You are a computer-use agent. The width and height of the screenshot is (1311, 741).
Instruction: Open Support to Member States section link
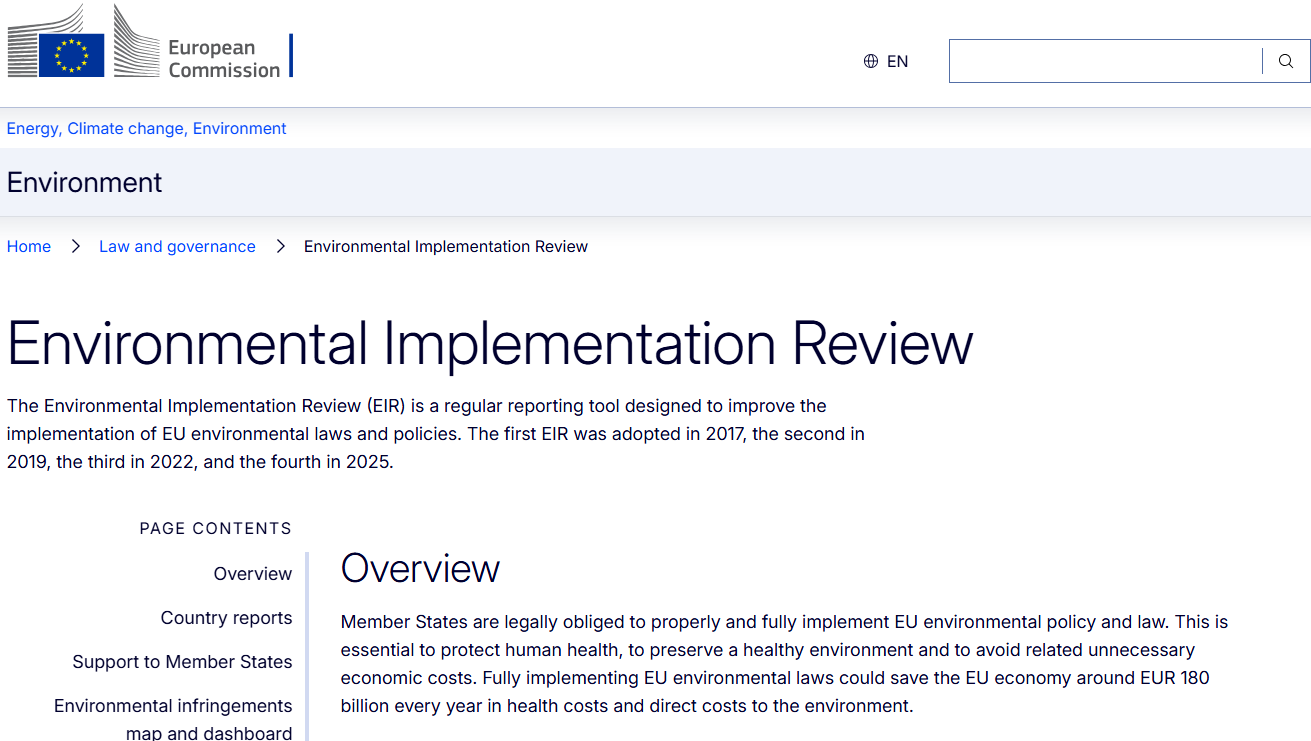click(182, 662)
